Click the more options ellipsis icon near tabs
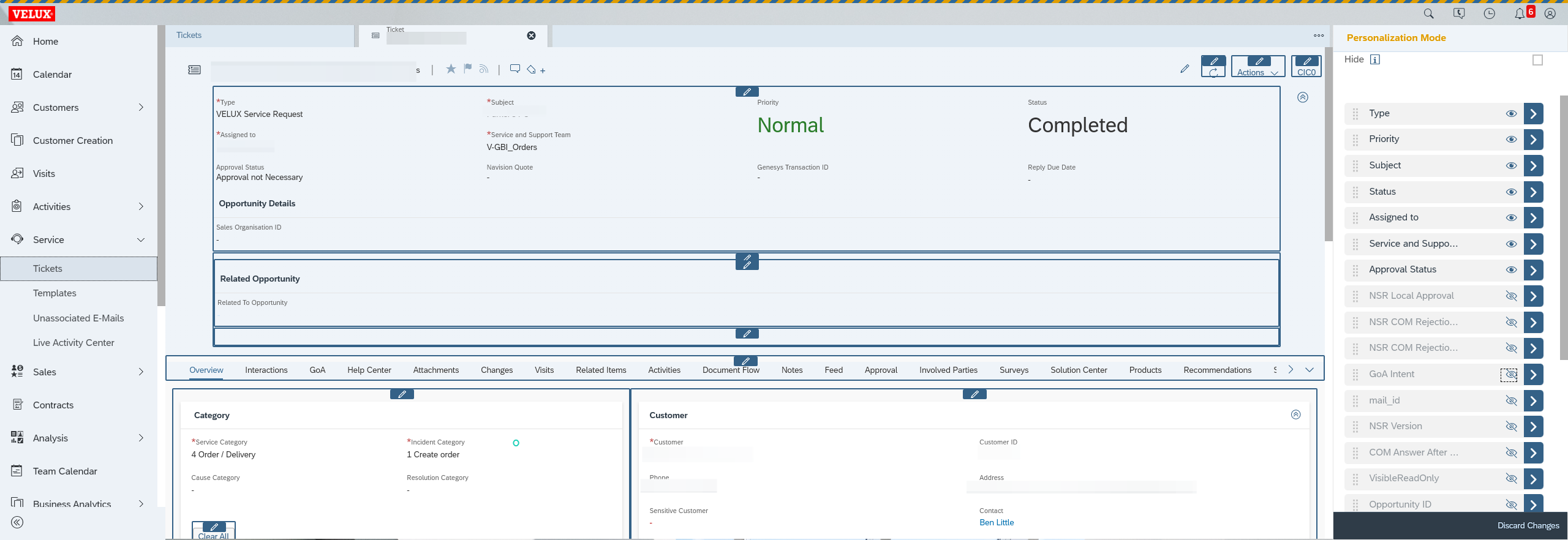Viewport: 1568px width, 540px height. point(1319,36)
